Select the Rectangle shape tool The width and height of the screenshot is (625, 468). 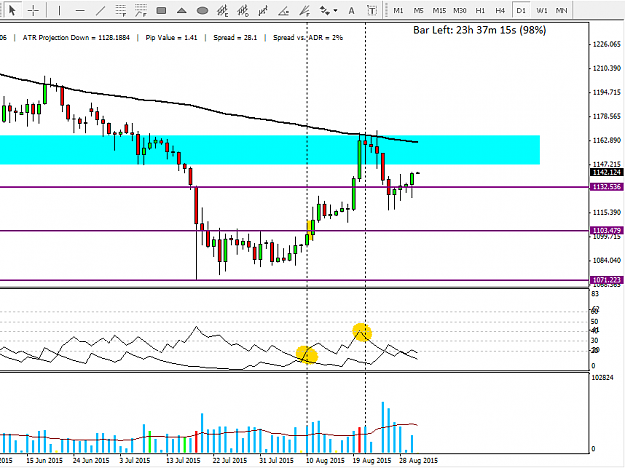[161, 10]
